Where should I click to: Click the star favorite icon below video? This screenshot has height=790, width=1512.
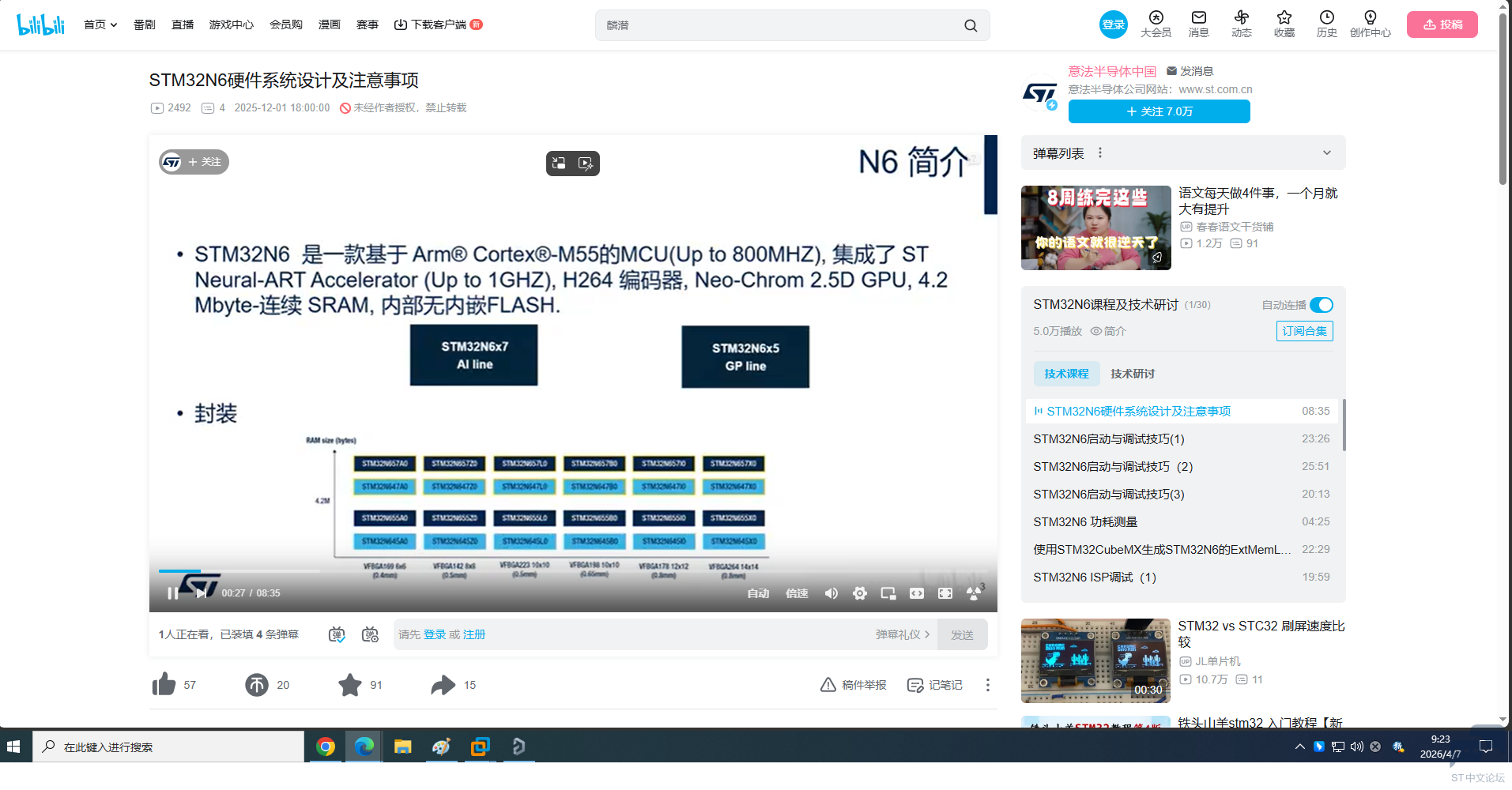349,685
